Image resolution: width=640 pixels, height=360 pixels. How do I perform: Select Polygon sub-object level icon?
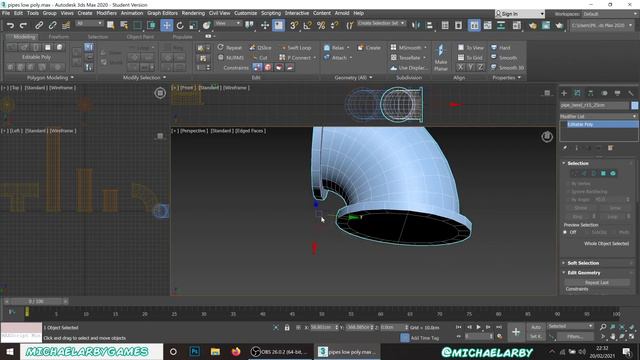click(x=603, y=173)
